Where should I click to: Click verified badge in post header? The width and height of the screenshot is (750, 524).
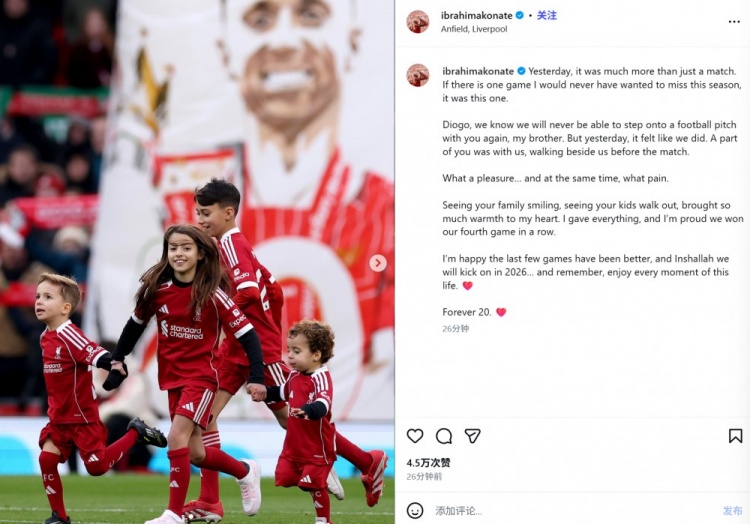(519, 15)
